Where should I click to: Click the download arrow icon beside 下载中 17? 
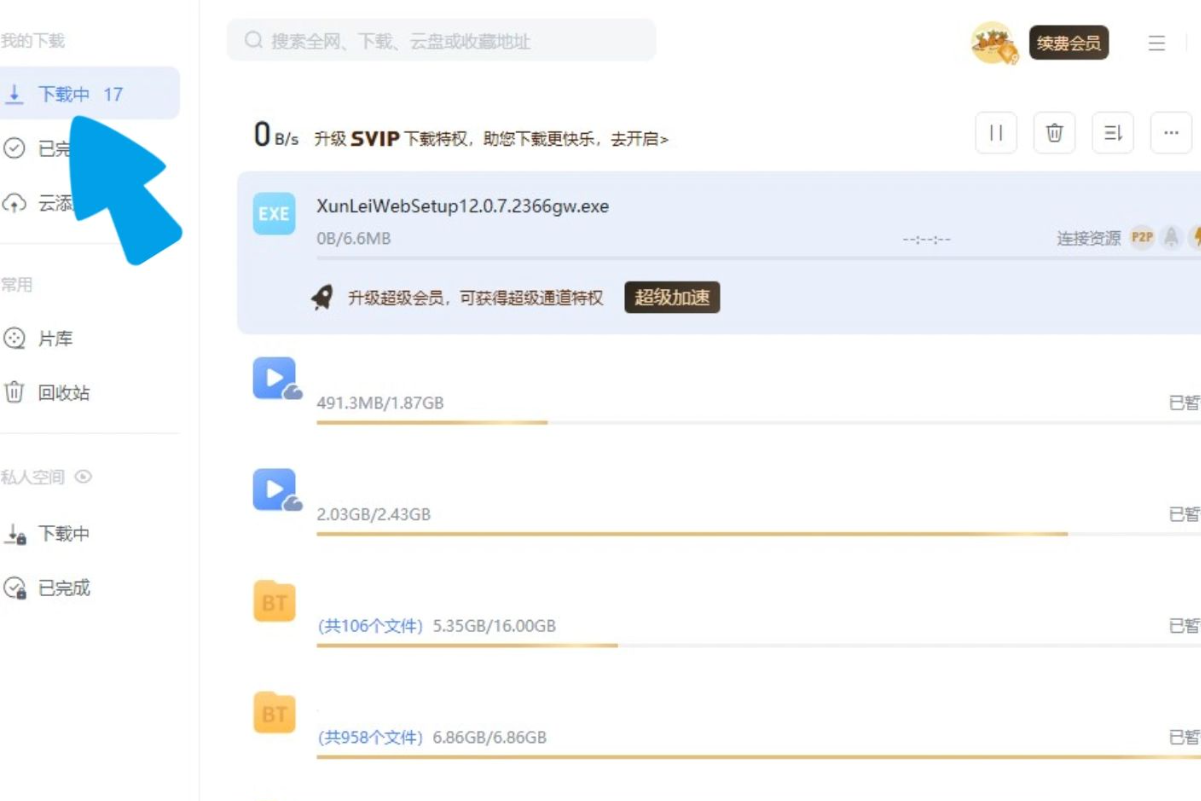tap(14, 94)
